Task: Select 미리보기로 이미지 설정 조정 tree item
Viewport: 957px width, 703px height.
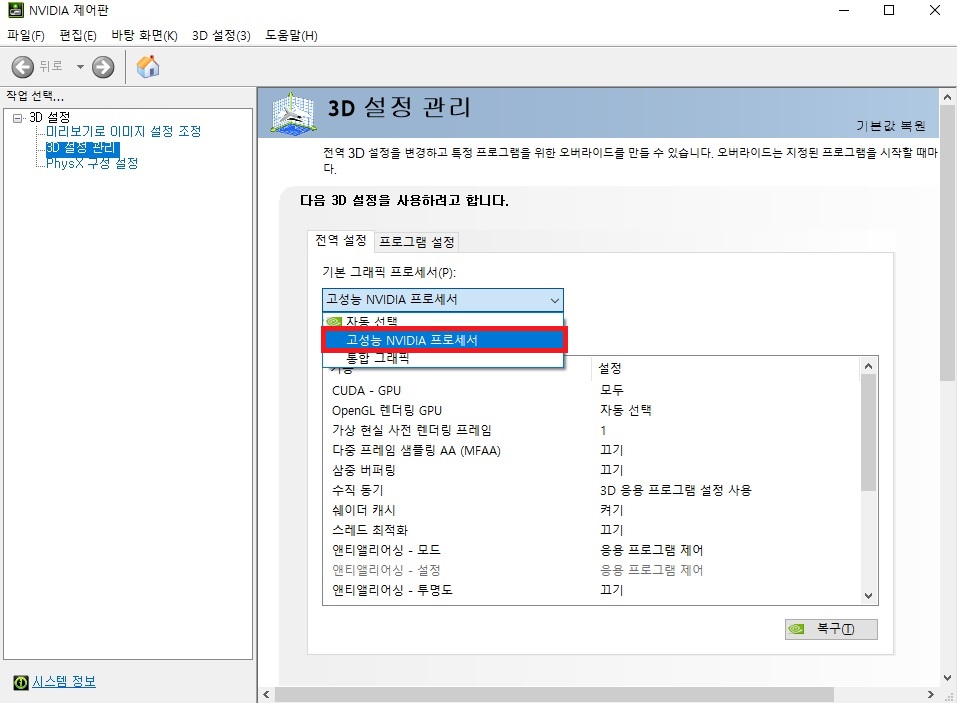Action: click(123, 131)
